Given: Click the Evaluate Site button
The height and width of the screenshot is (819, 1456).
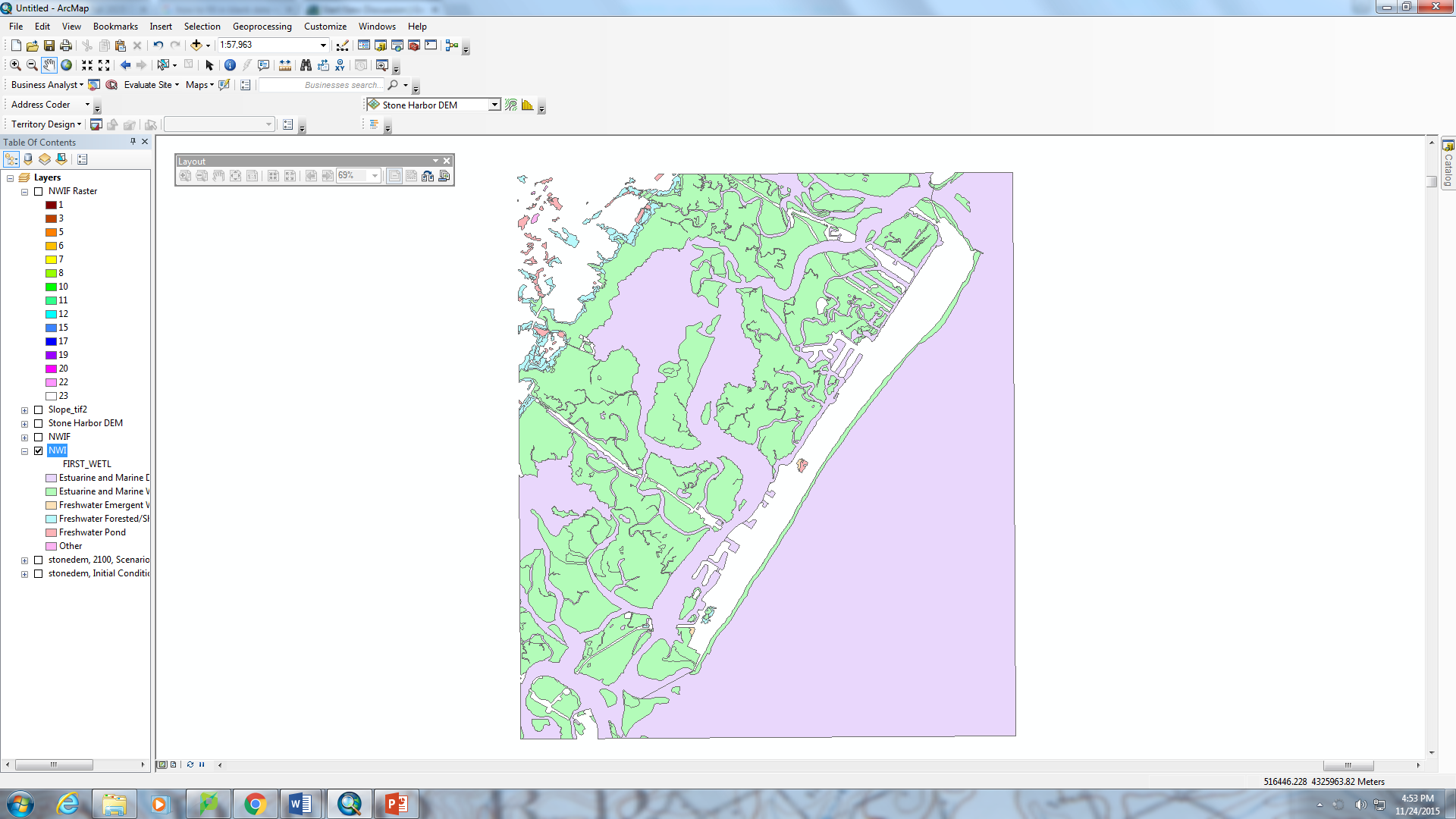Looking at the screenshot, I should (x=148, y=85).
